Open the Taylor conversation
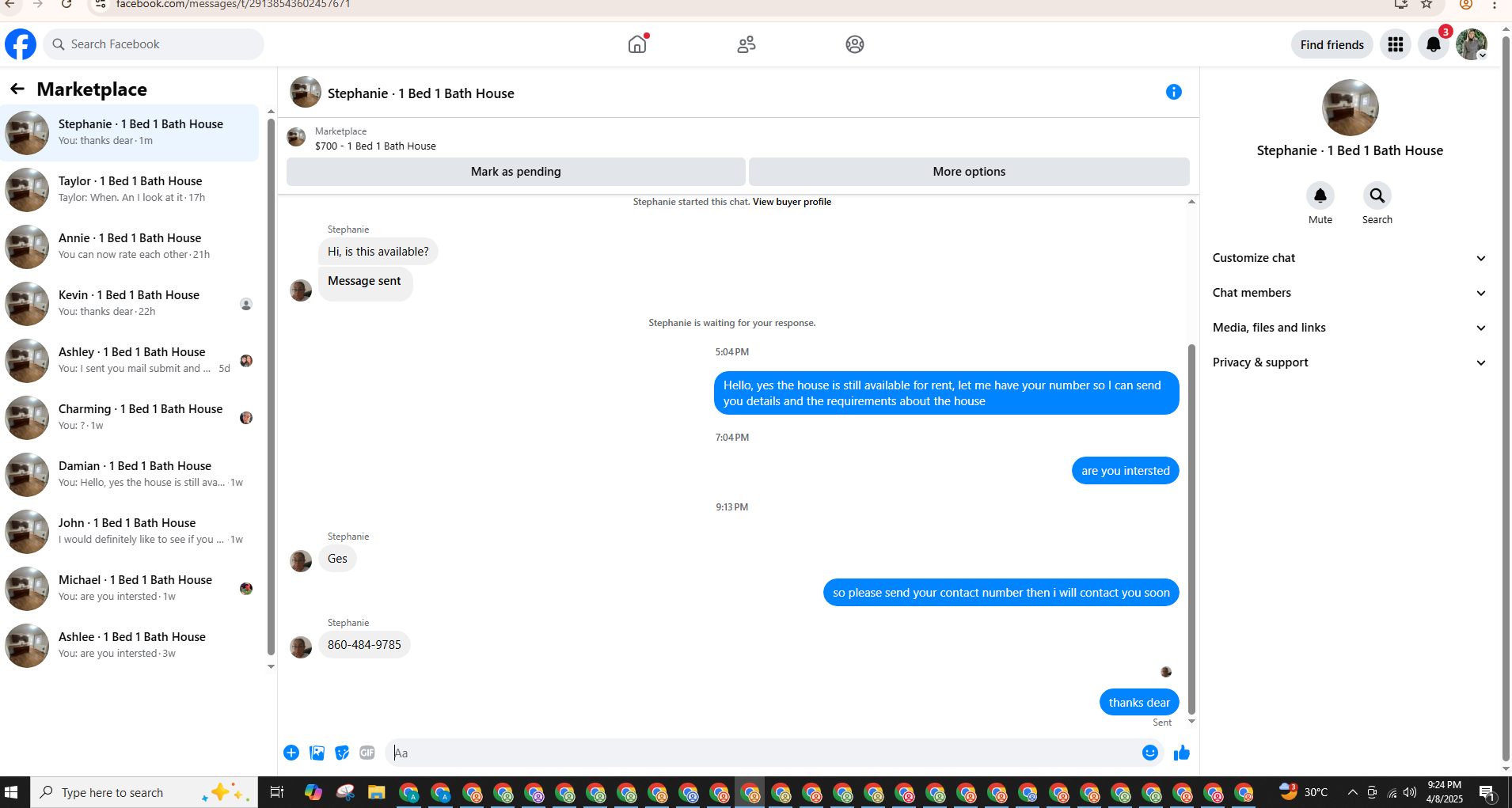This screenshot has height=808, width=1512. coord(130,190)
